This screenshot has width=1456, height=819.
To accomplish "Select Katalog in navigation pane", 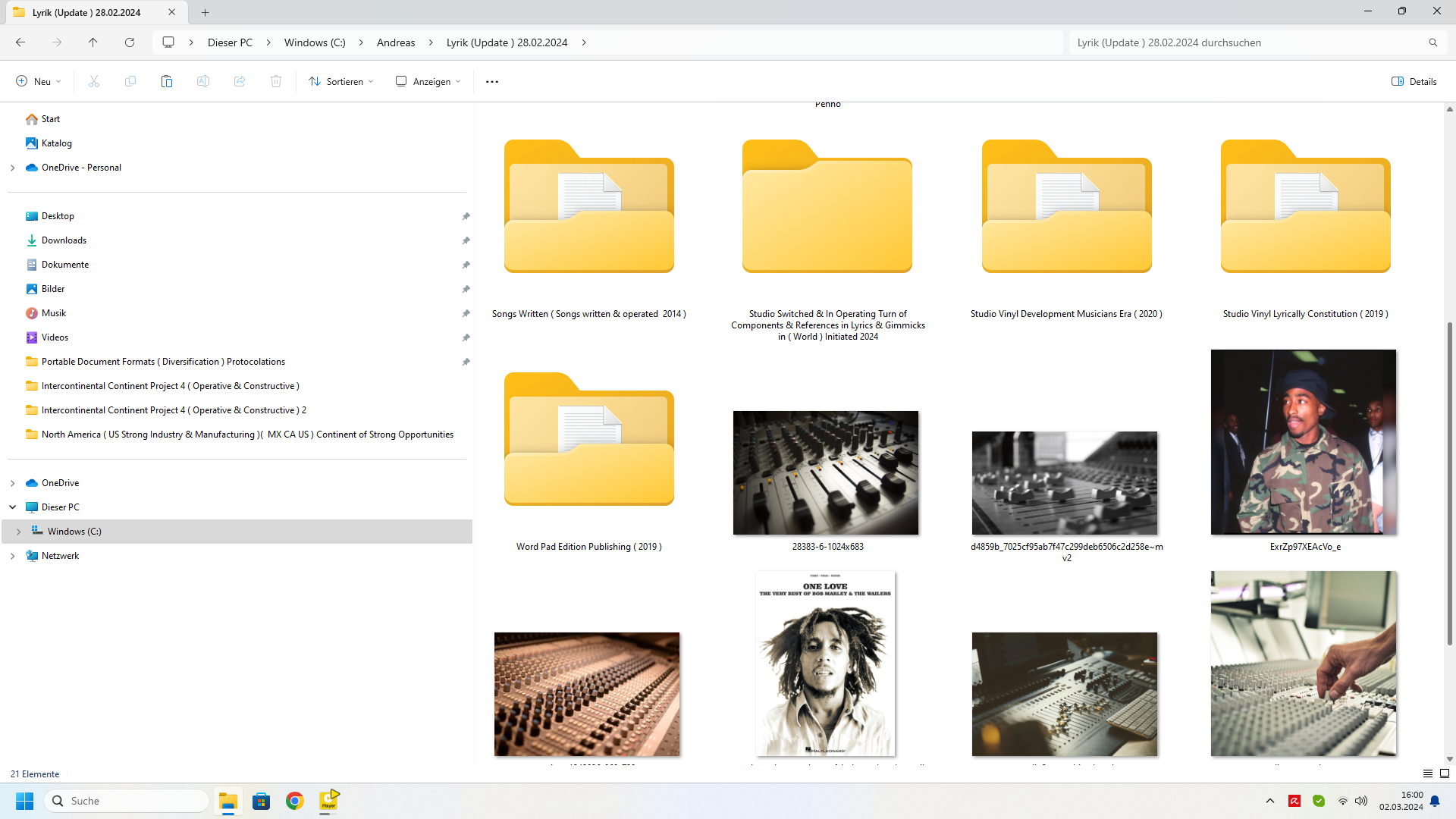I will [57, 143].
